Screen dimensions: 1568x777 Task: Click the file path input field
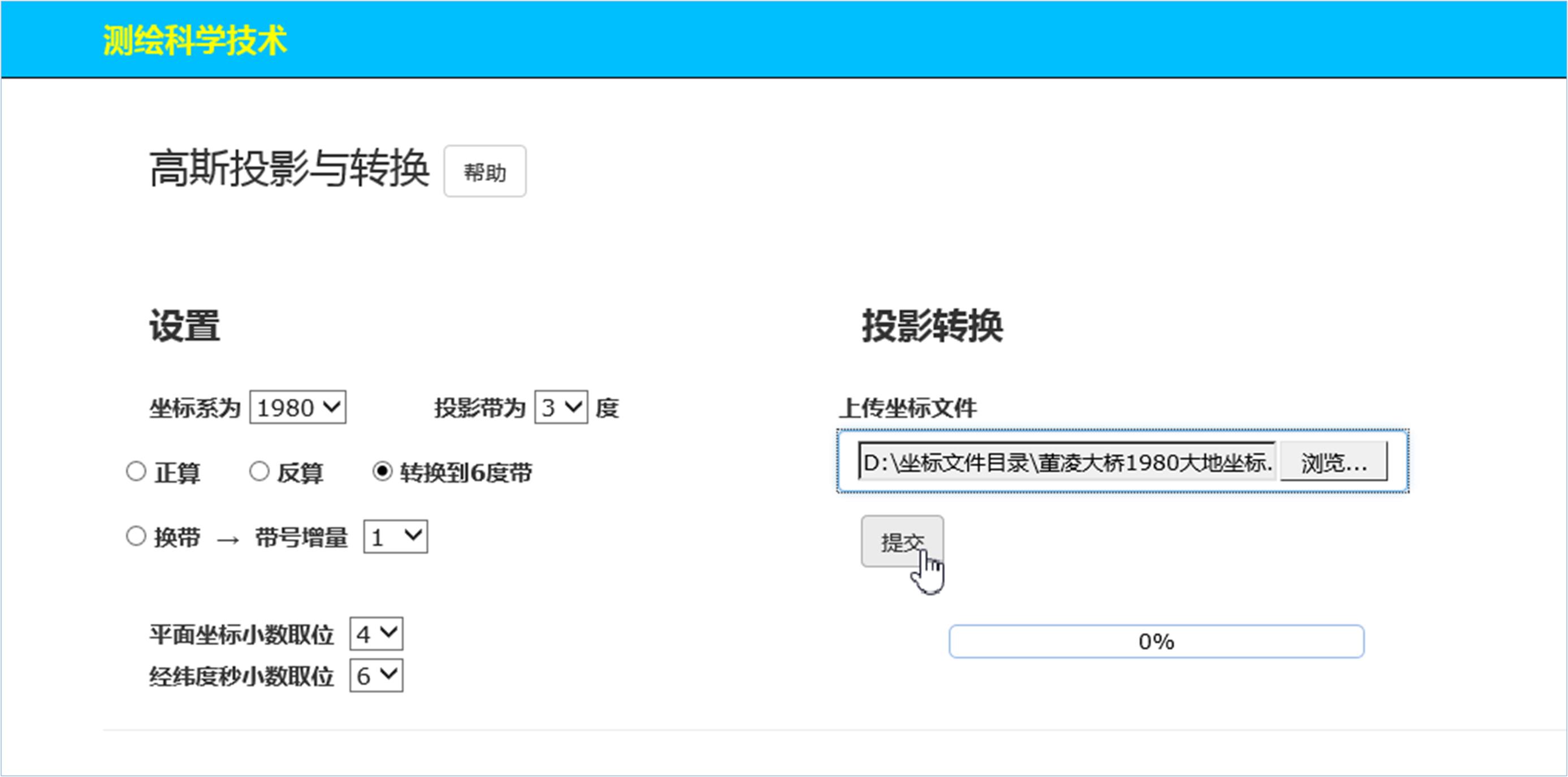[1067, 462]
